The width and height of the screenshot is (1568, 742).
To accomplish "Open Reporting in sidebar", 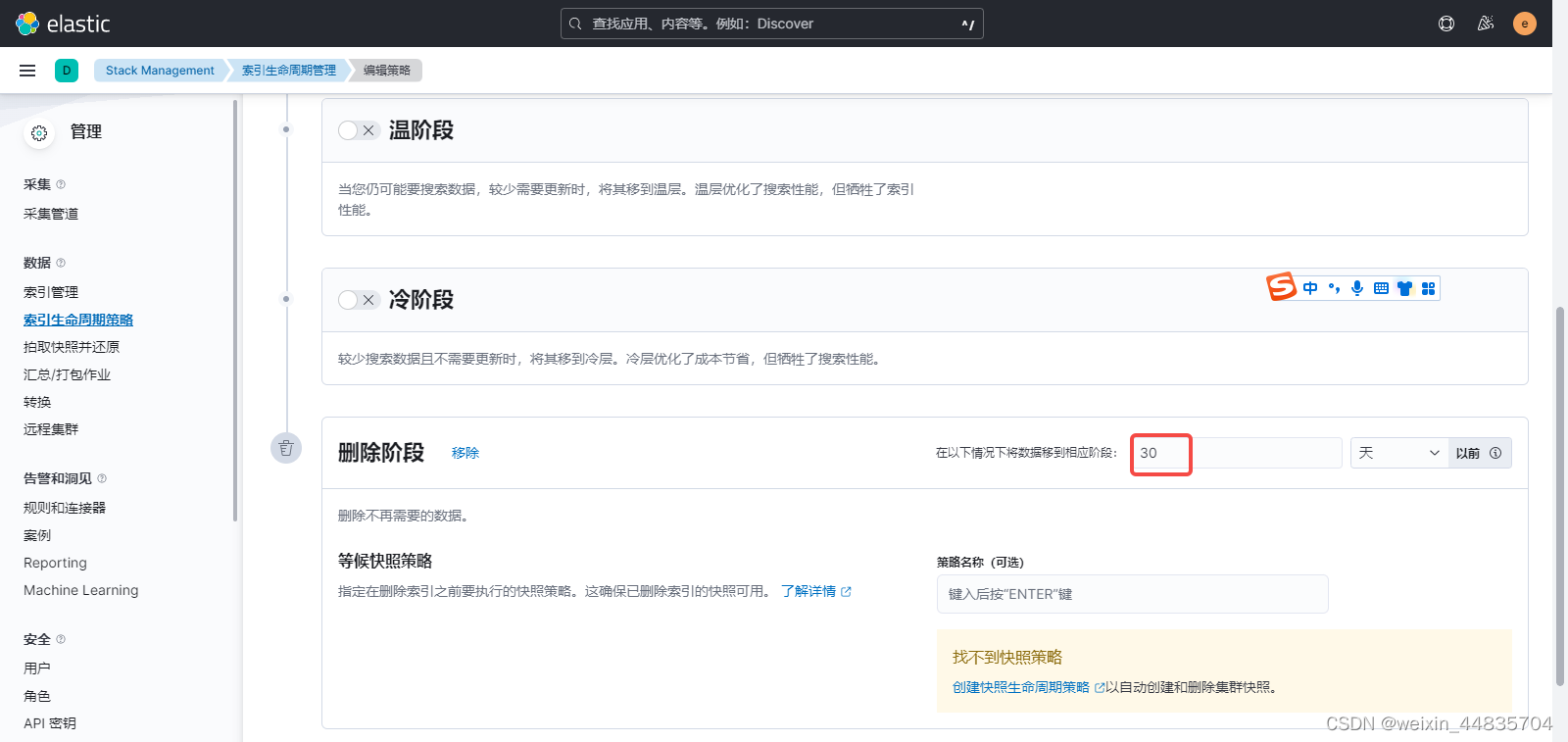I will tap(55, 563).
